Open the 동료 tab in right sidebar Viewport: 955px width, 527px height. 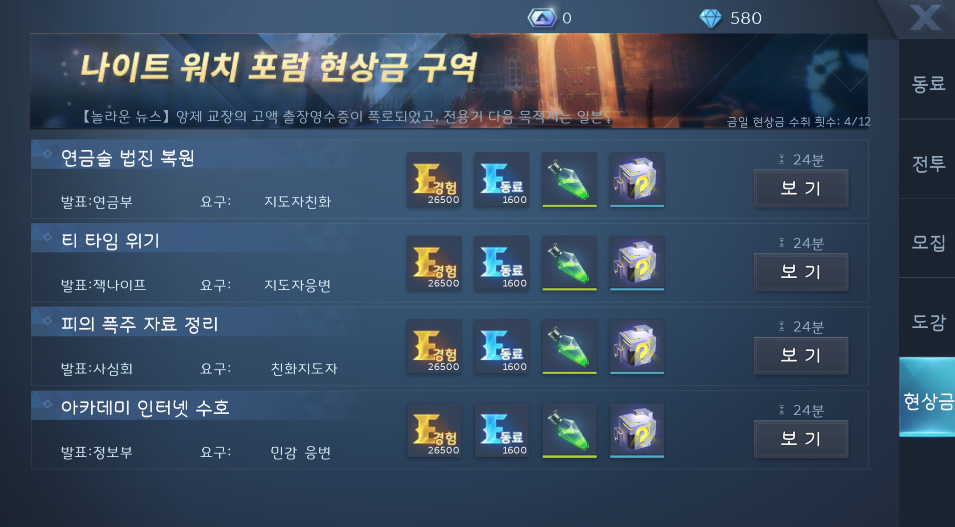(927, 83)
